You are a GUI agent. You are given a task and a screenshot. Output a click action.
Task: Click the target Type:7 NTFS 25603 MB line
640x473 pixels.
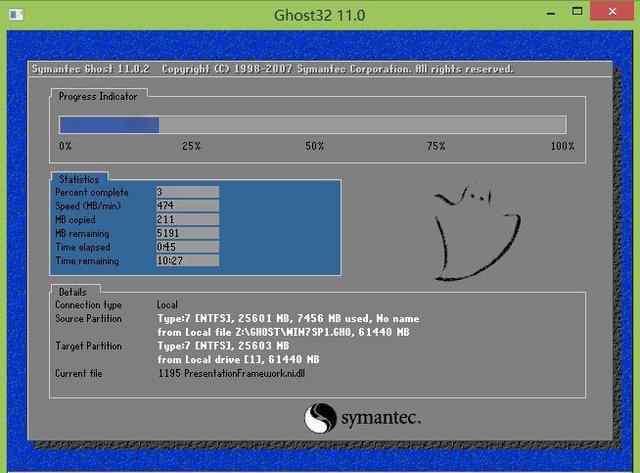coord(223,346)
